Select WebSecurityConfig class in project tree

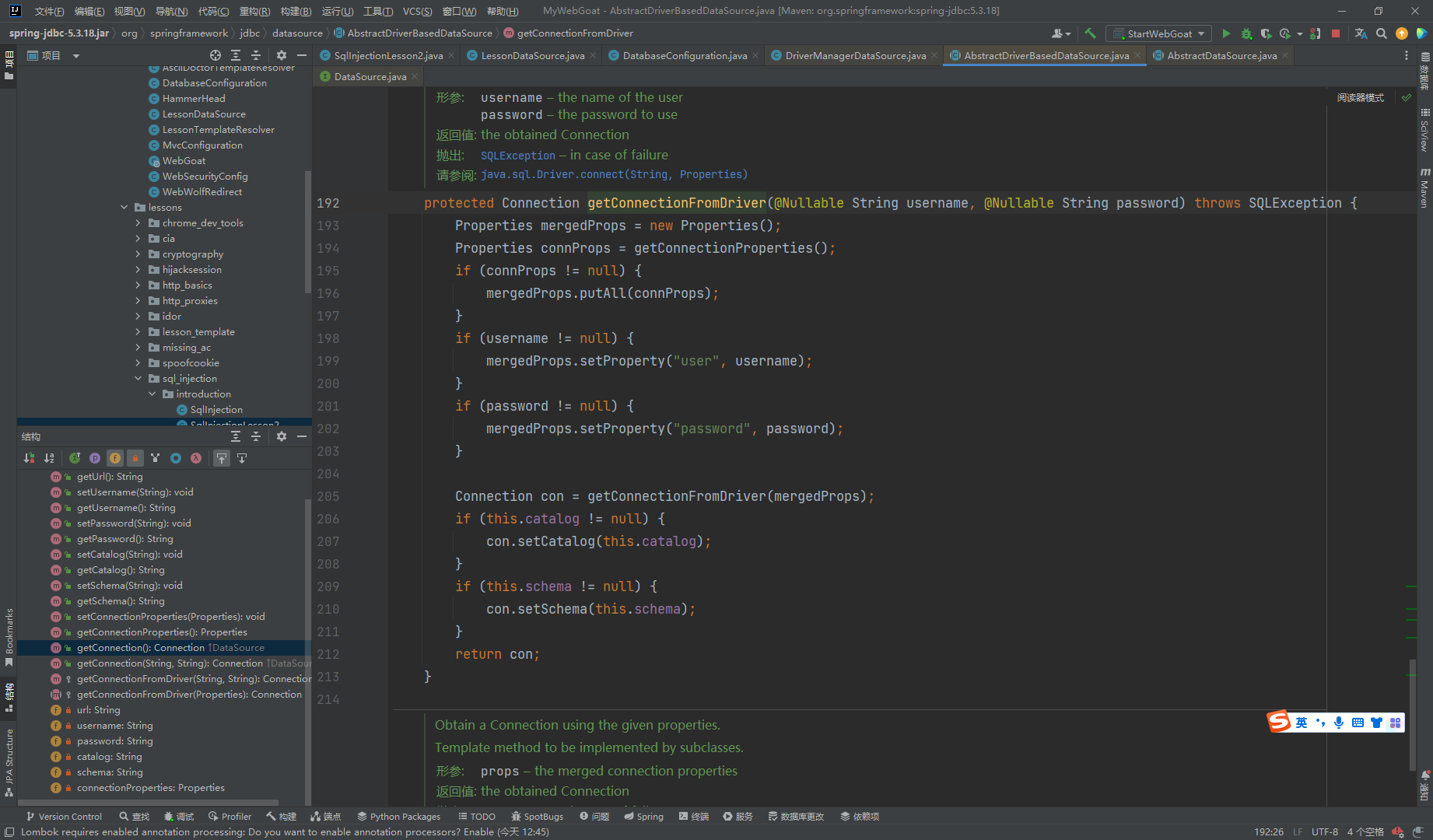pyautogui.click(x=205, y=177)
